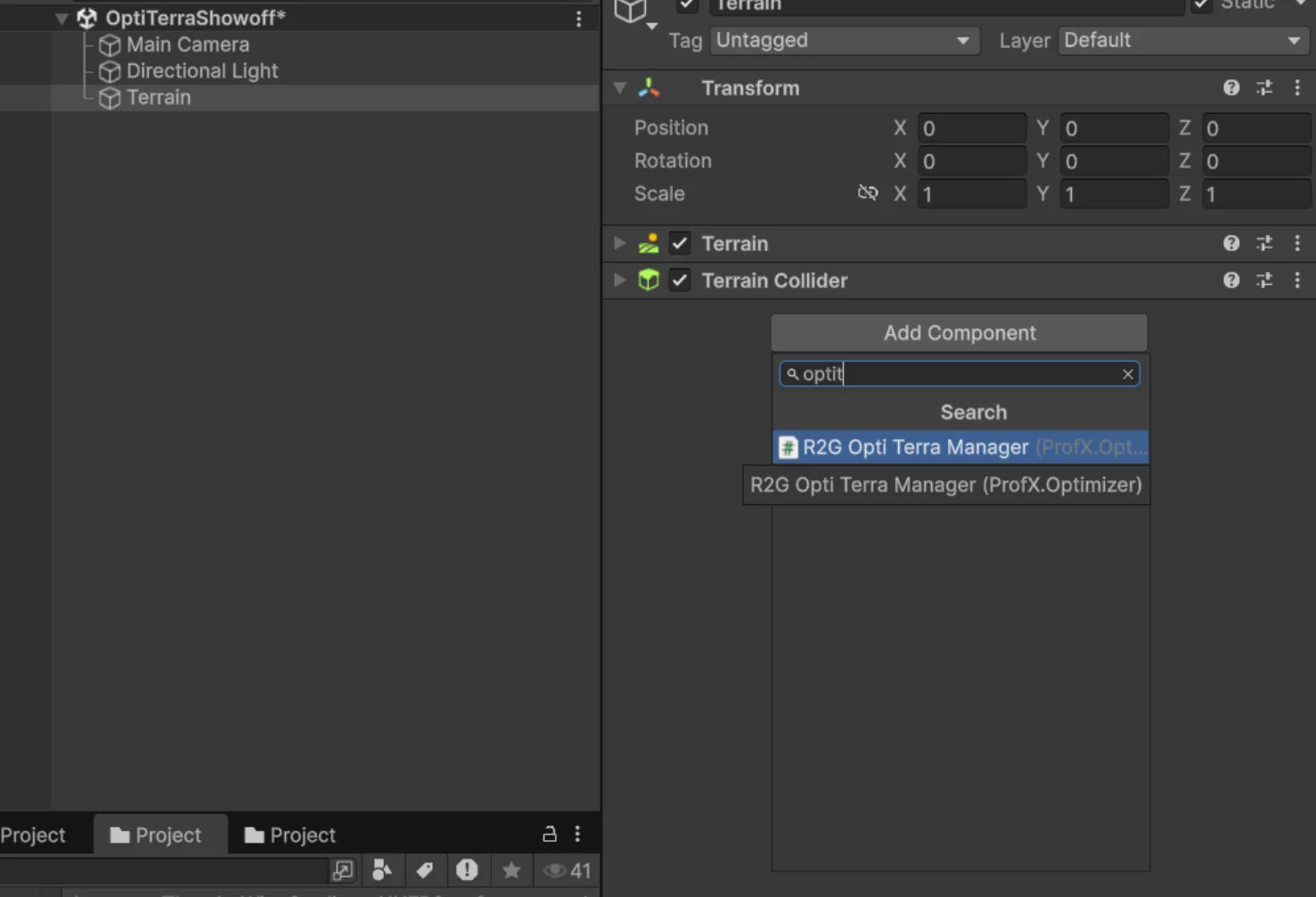Image resolution: width=1316 pixels, height=897 pixels.
Task: Select the Main Camera object in hierarchy
Action: click(187, 45)
